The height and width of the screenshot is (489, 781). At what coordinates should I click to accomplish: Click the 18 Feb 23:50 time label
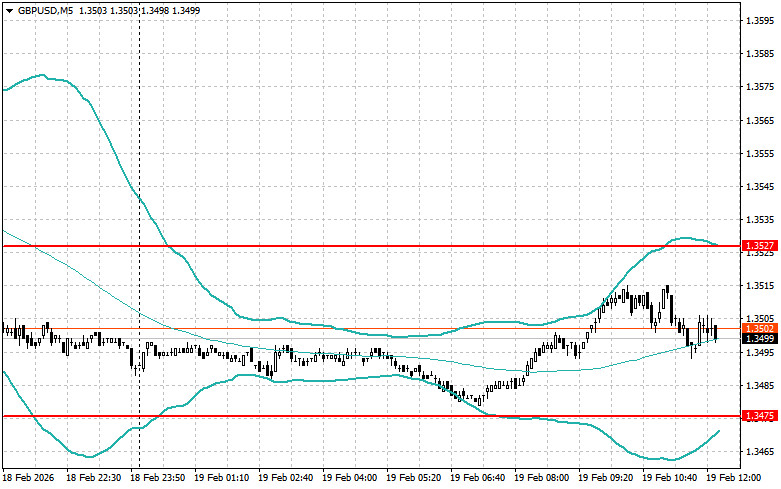(x=157, y=478)
